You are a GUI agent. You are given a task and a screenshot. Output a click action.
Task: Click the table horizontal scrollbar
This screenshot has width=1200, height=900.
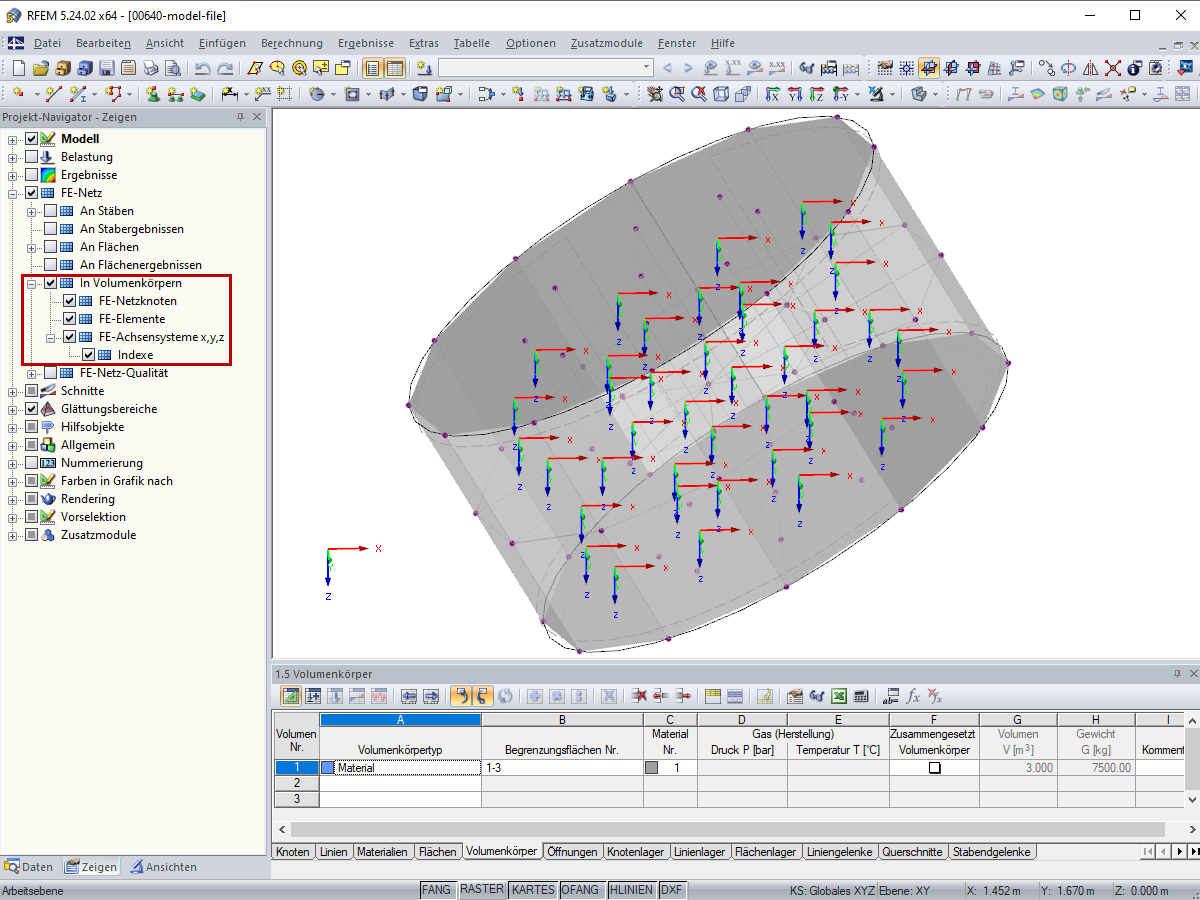pos(728,830)
